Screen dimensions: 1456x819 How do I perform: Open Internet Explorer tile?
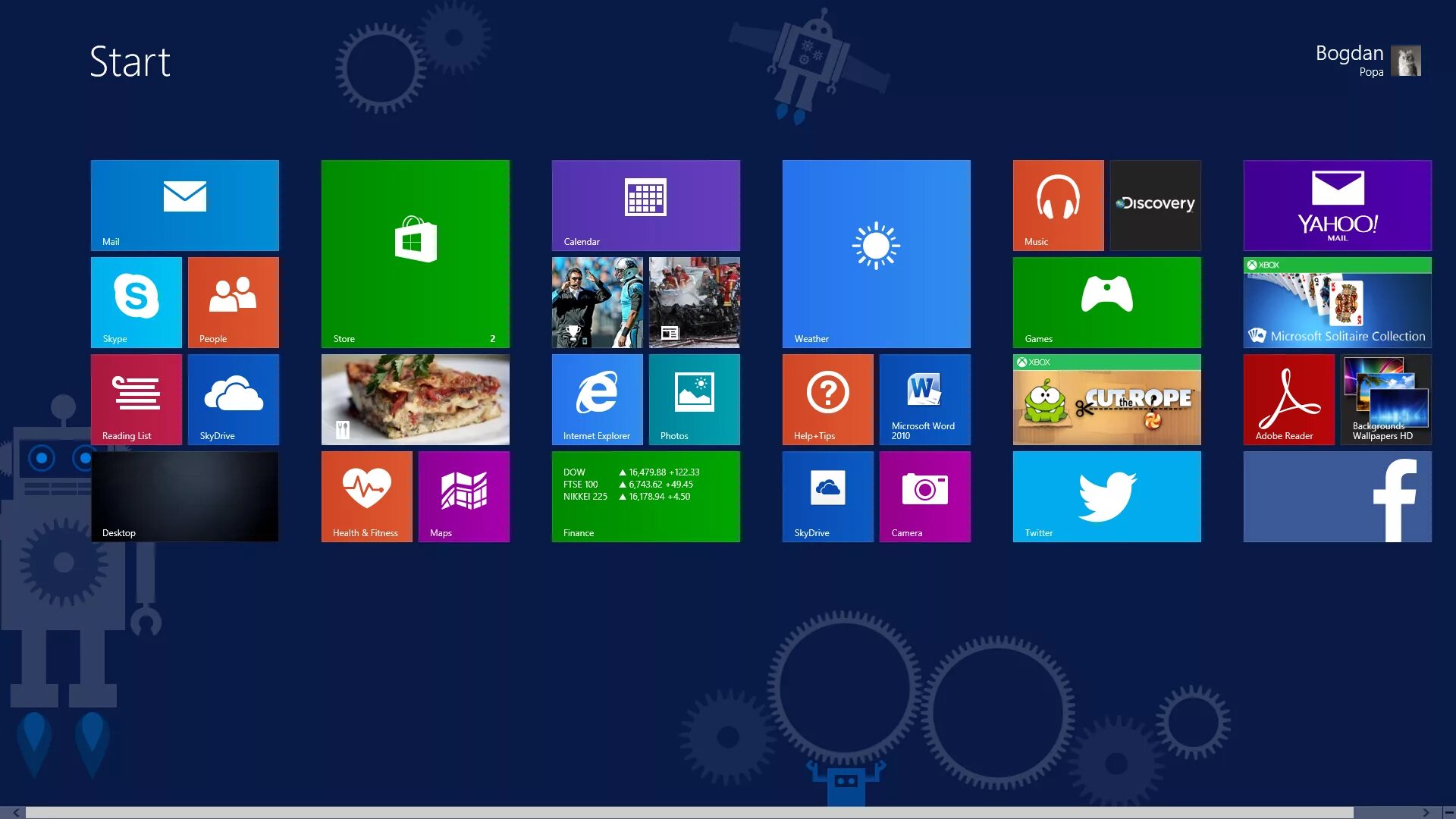pyautogui.click(x=597, y=399)
